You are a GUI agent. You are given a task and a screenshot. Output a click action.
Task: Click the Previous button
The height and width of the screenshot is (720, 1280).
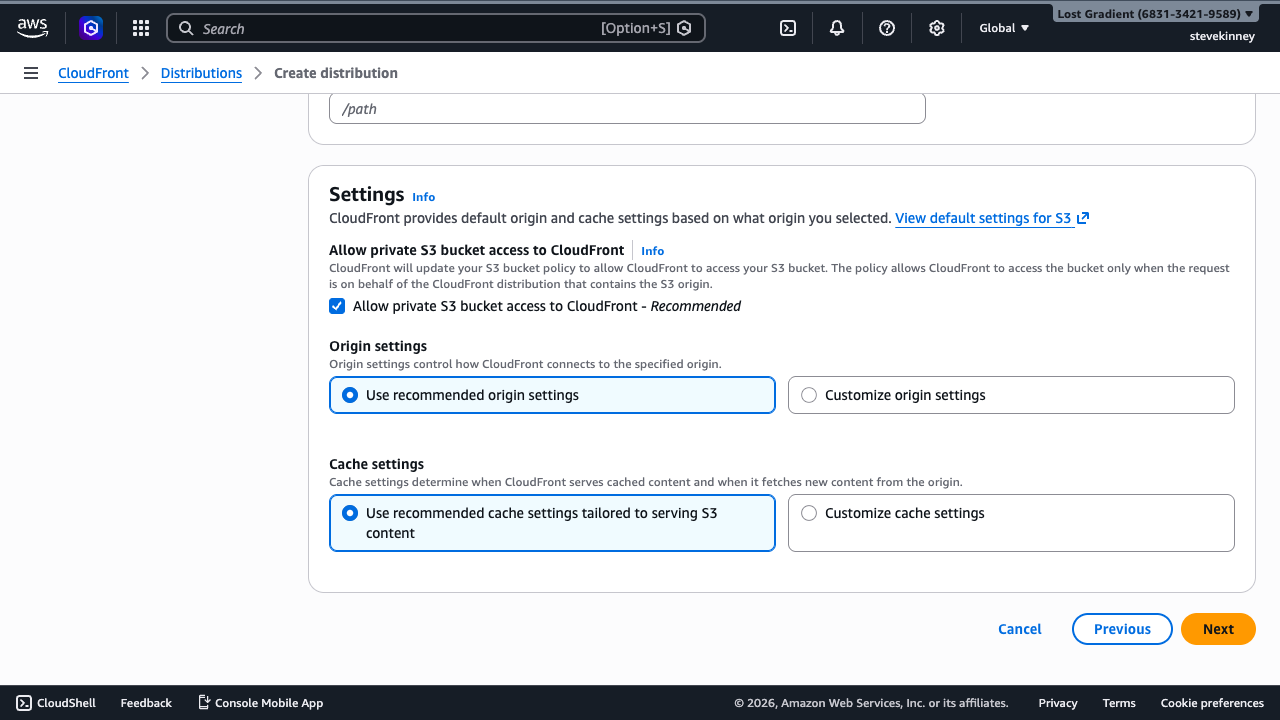(1122, 629)
